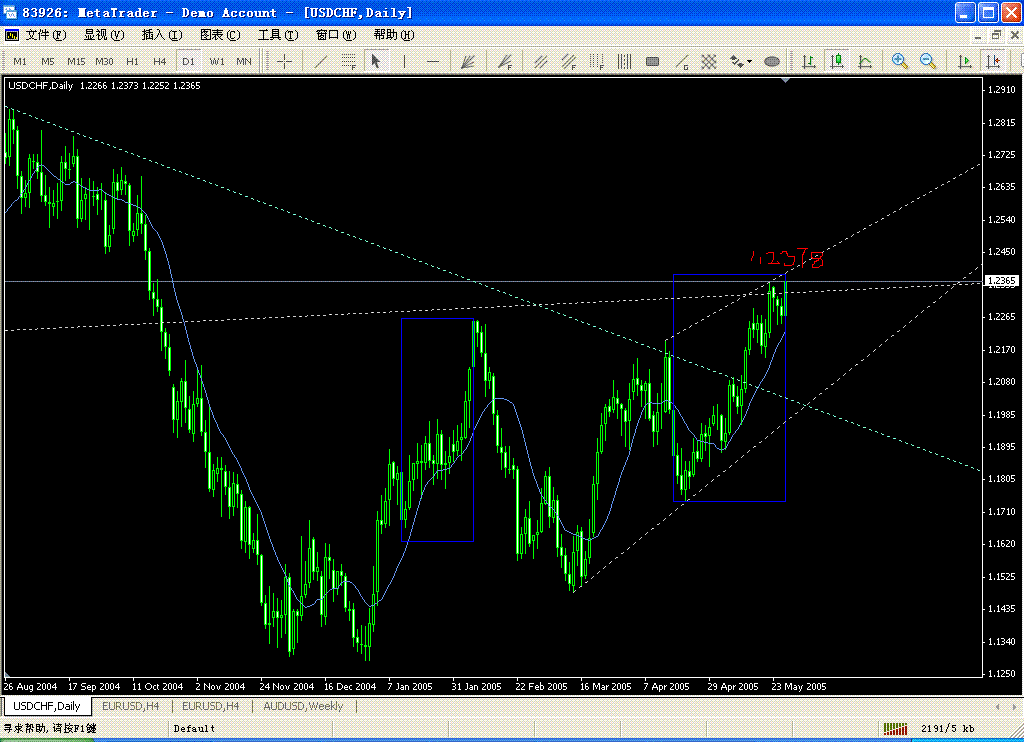Screen dimensions: 1024x742
Task: Select the Horizontal Line tool
Action: point(432,61)
